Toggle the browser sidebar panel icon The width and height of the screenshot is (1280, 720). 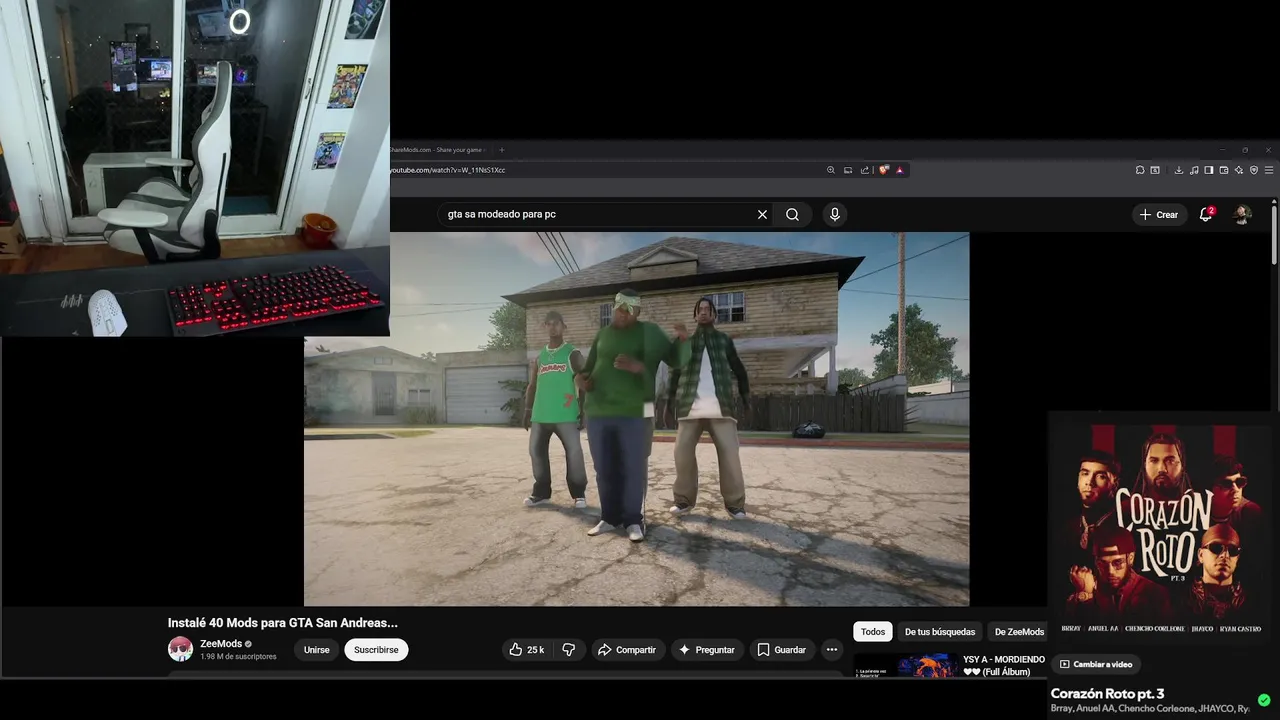pos(1209,170)
